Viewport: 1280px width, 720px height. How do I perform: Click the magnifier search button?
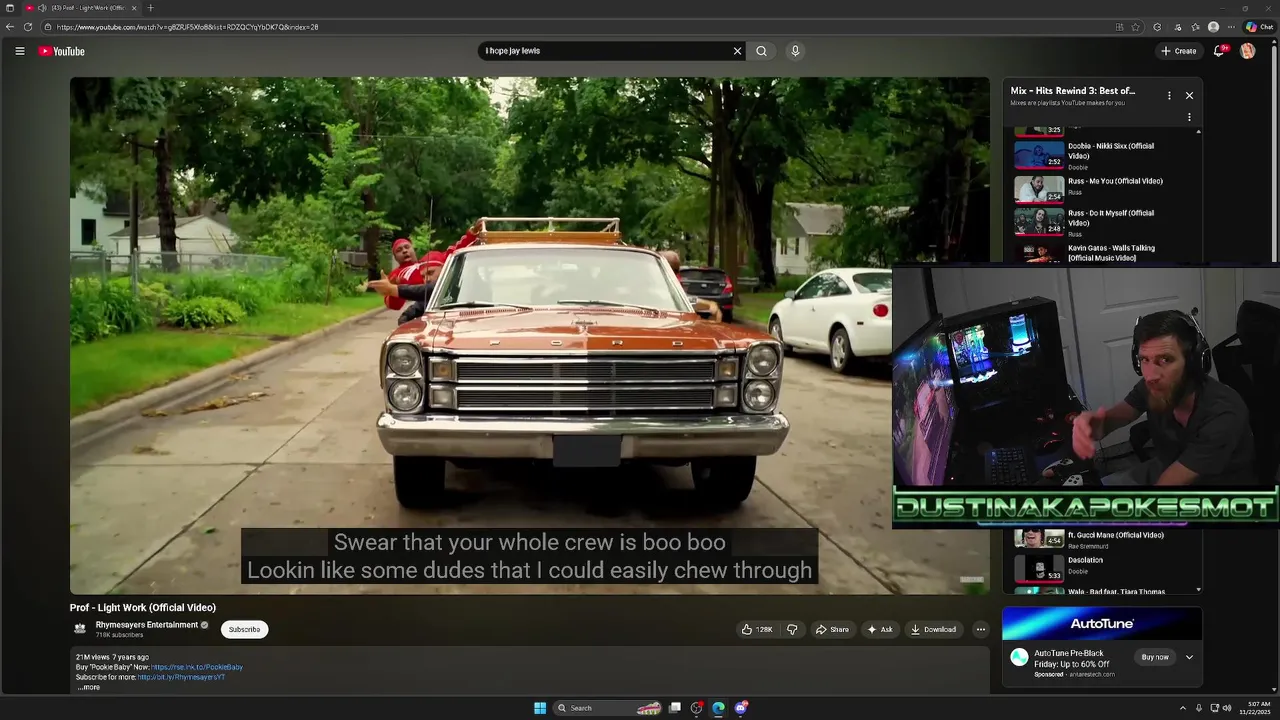point(761,51)
